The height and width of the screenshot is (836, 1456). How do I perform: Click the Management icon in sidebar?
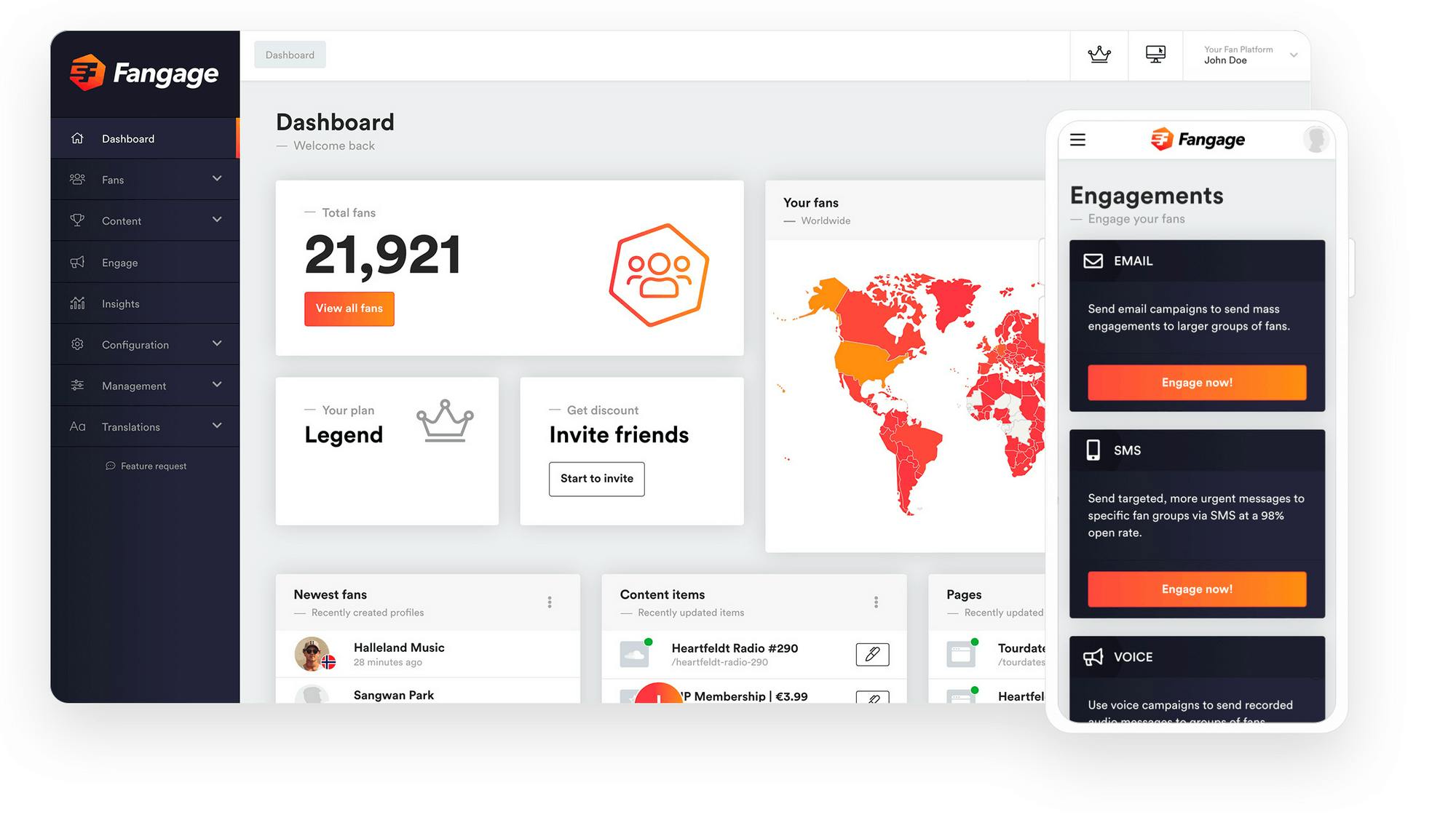tap(77, 385)
